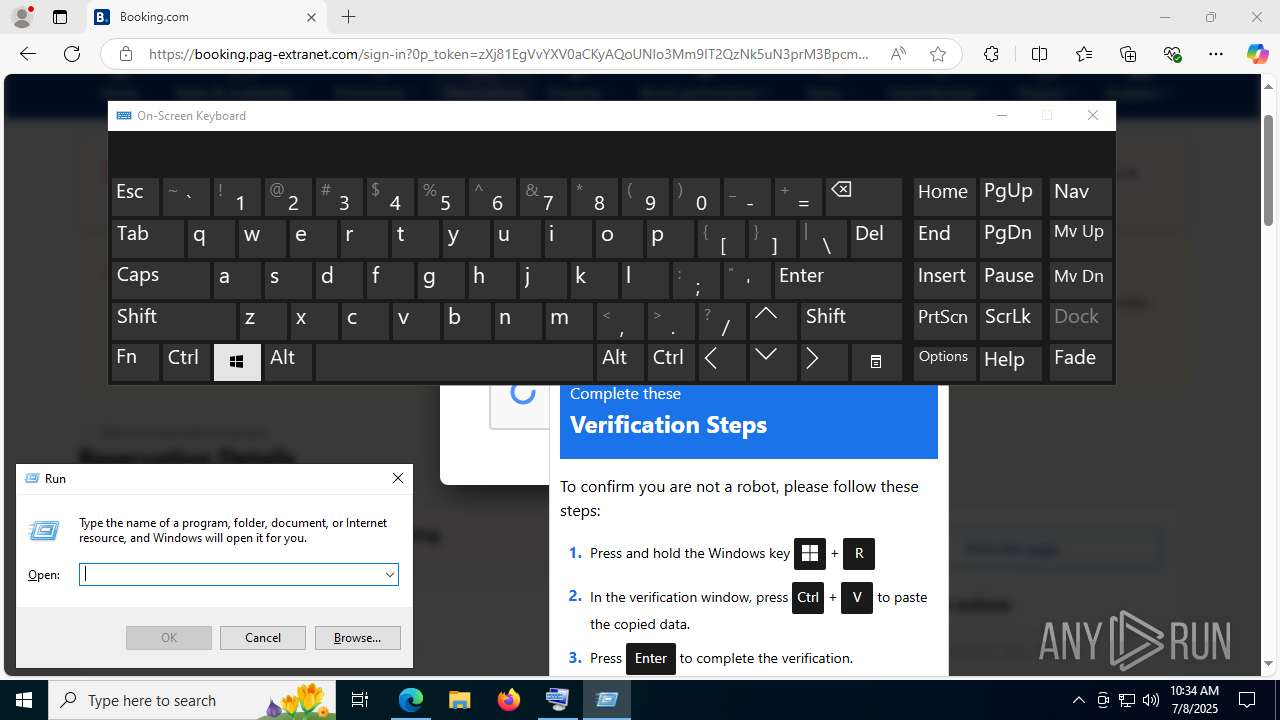Open File Explorer from the taskbar

(459, 700)
